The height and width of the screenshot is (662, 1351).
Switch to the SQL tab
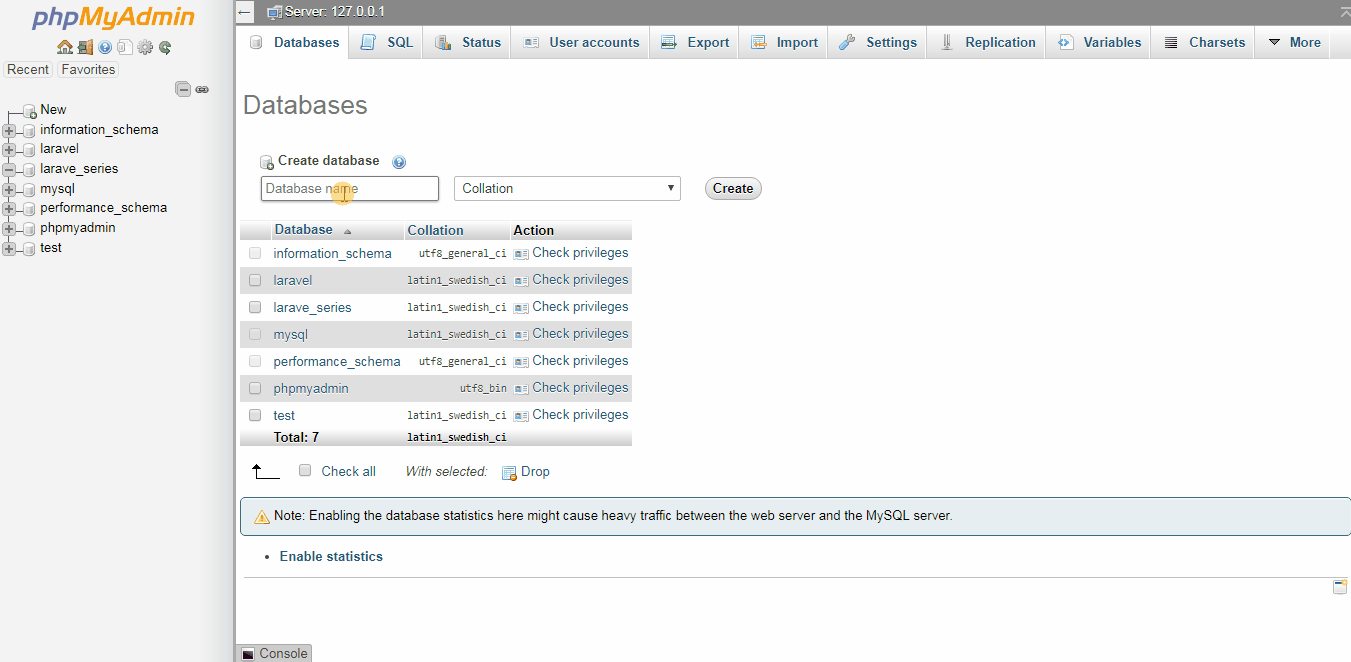pyautogui.click(x=388, y=42)
